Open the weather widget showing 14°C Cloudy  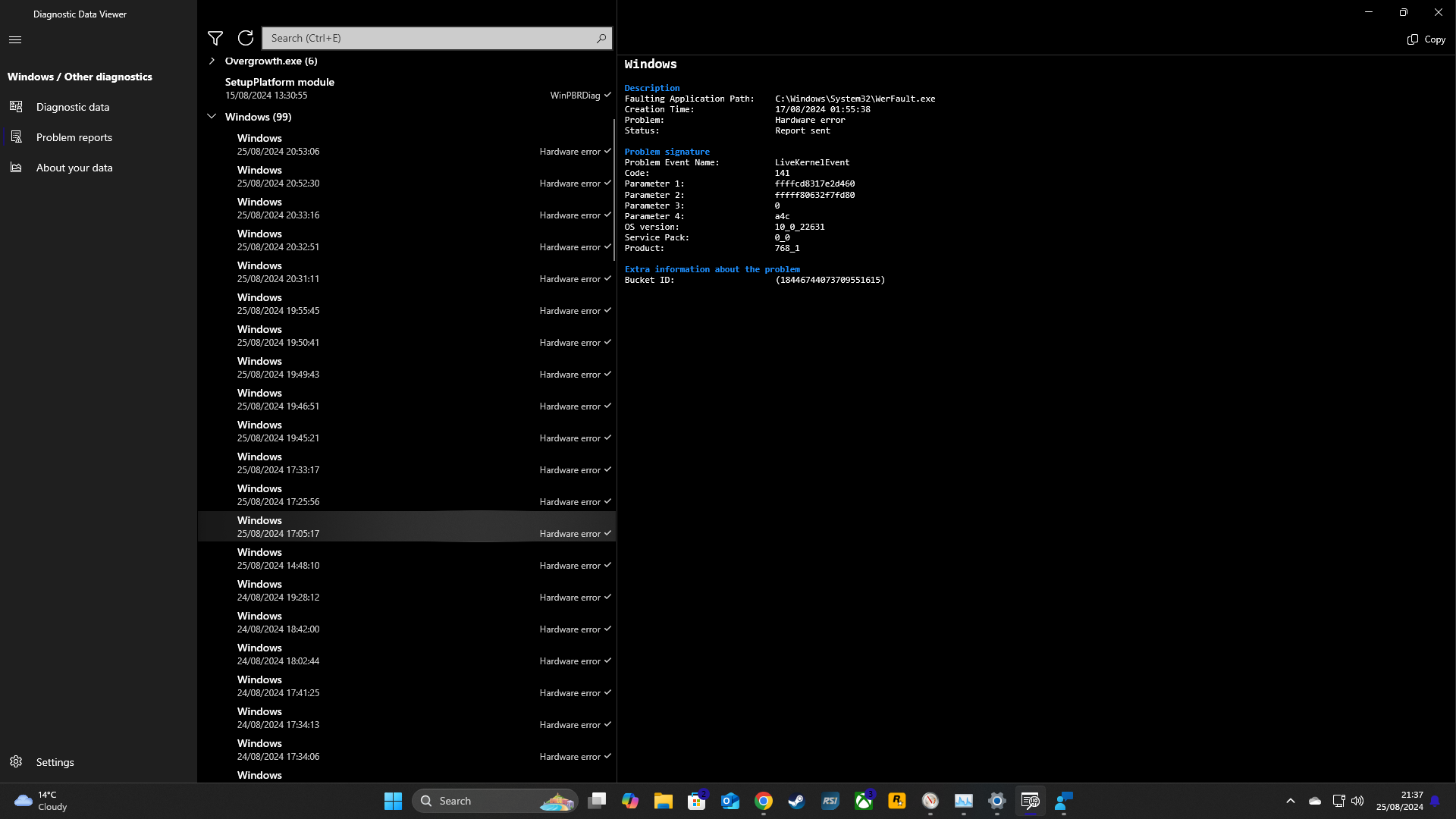[42, 801]
